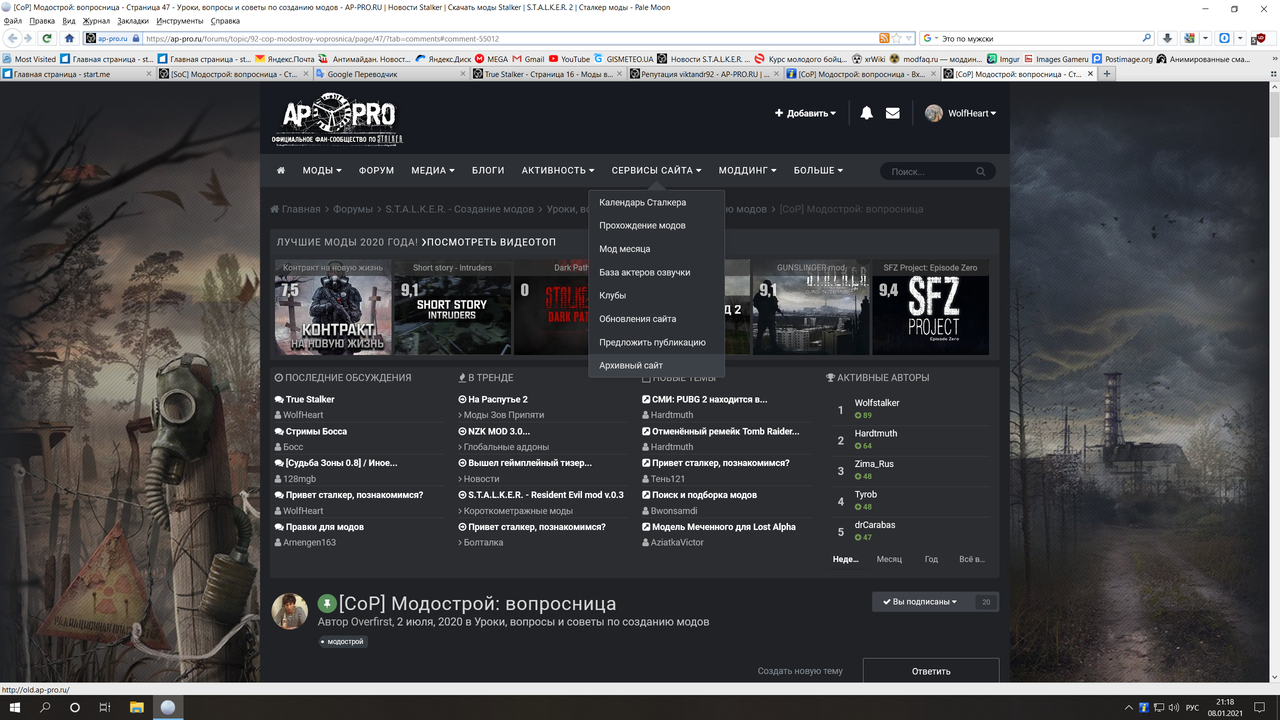Go to the browser Home icon
The height and width of the screenshot is (720, 1280).
coord(70,38)
